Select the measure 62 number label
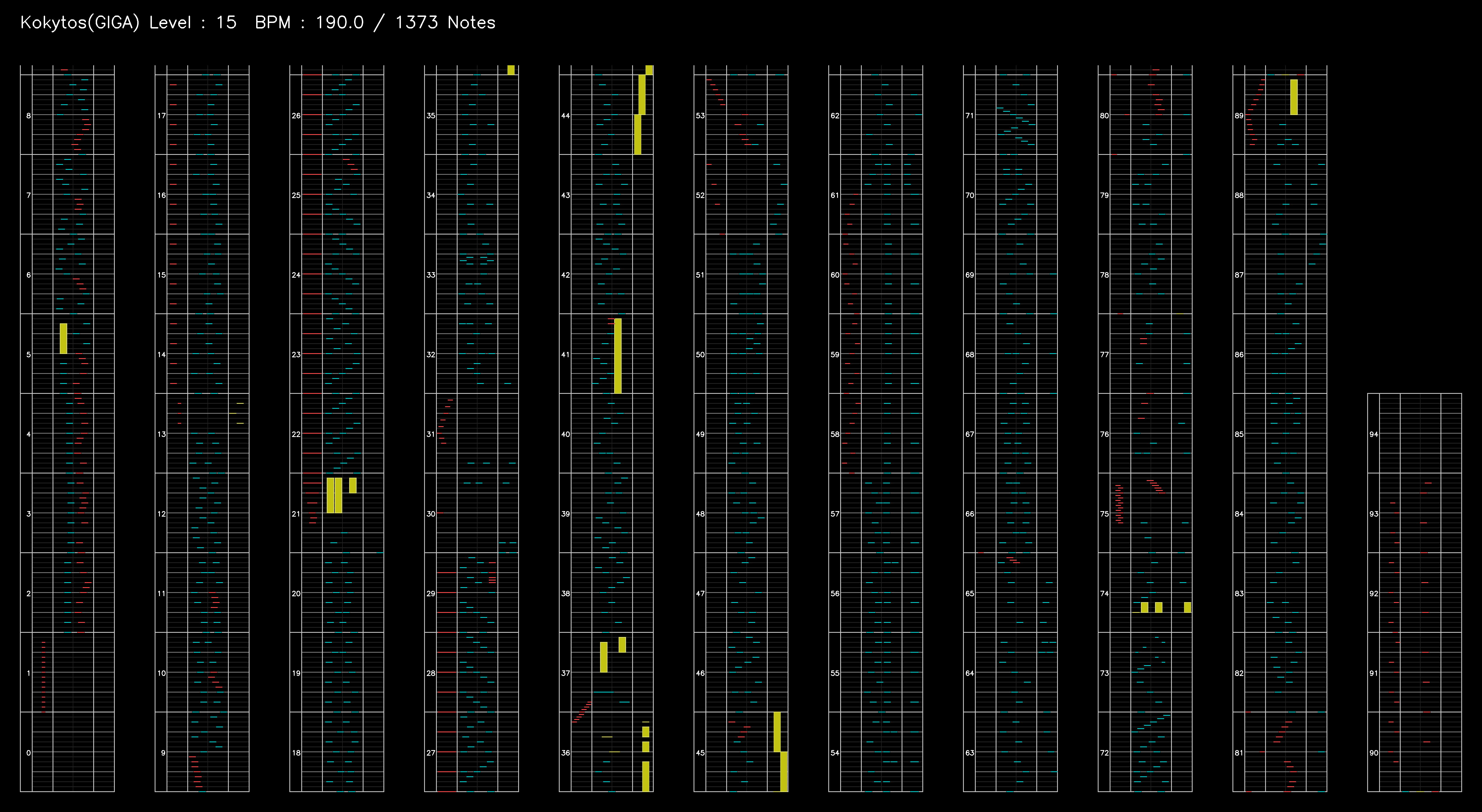 tap(835, 116)
